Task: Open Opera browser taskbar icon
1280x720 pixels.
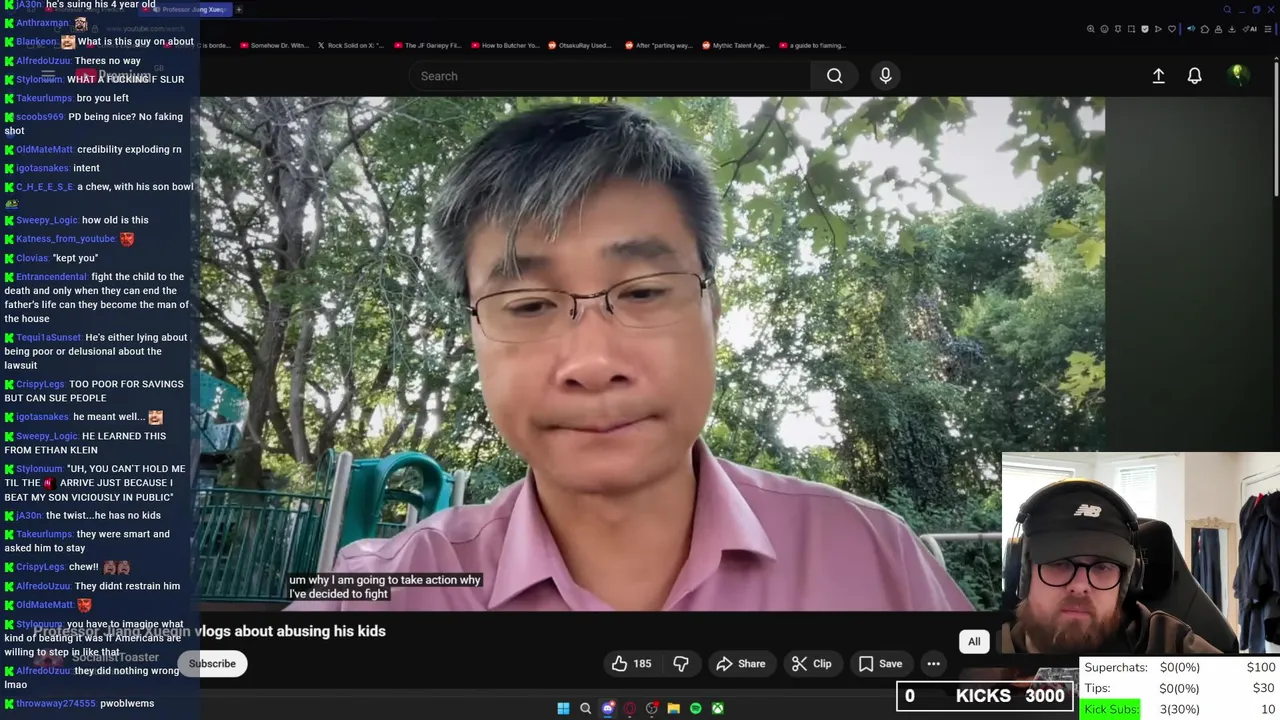Action: 630,708
